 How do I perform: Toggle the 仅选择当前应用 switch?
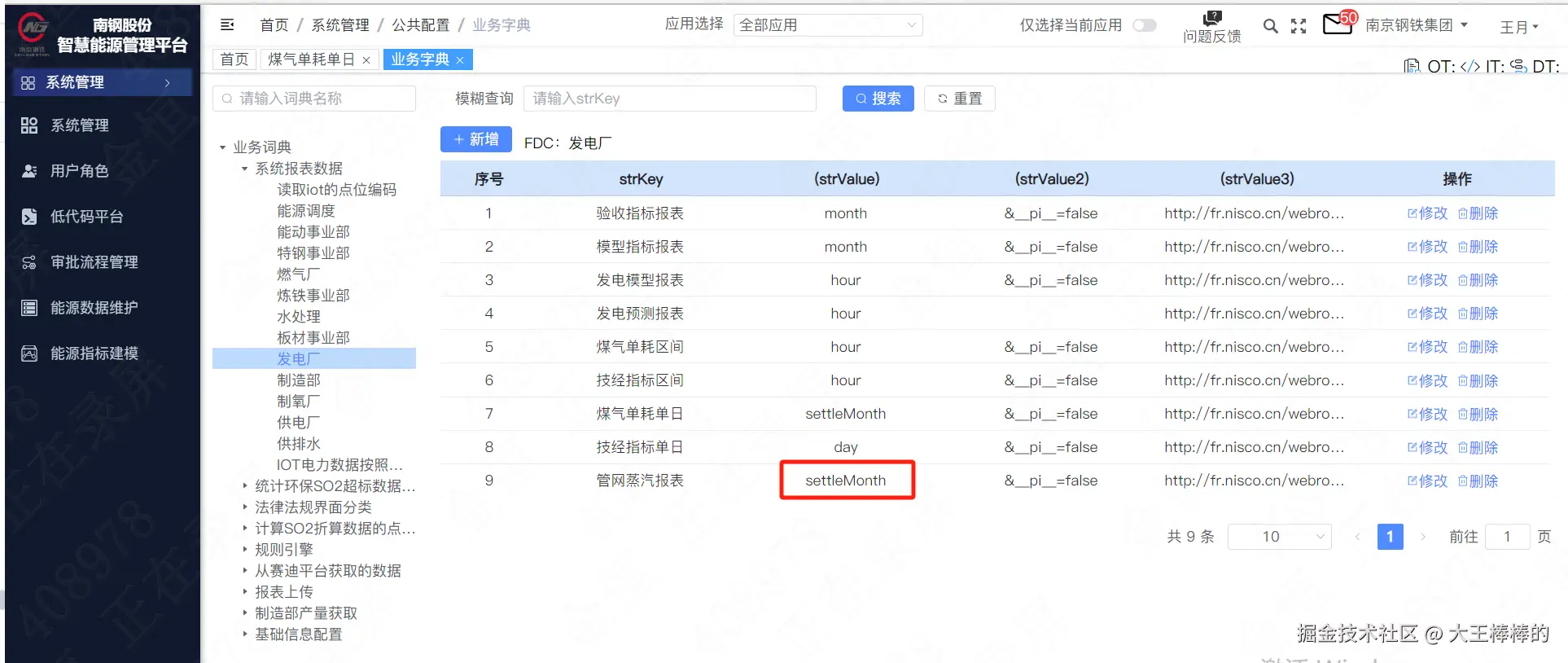click(x=1145, y=25)
